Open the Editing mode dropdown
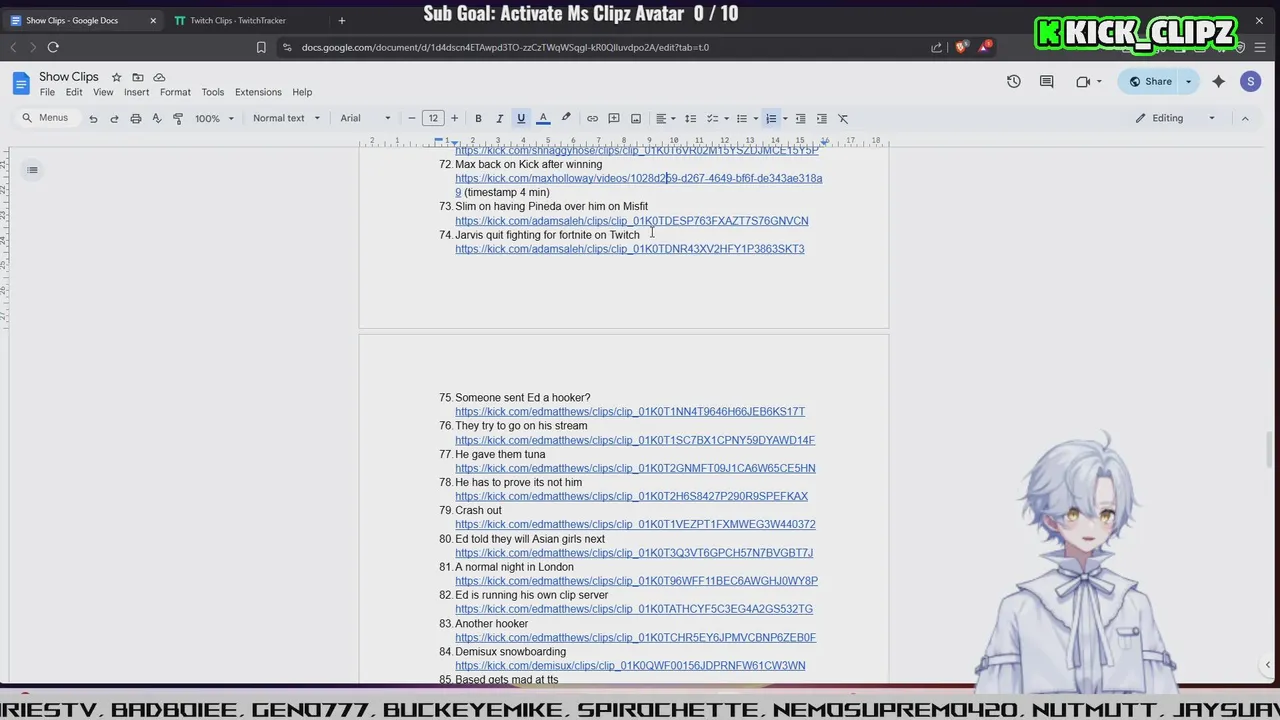This screenshot has width=1280, height=720. point(1175,118)
